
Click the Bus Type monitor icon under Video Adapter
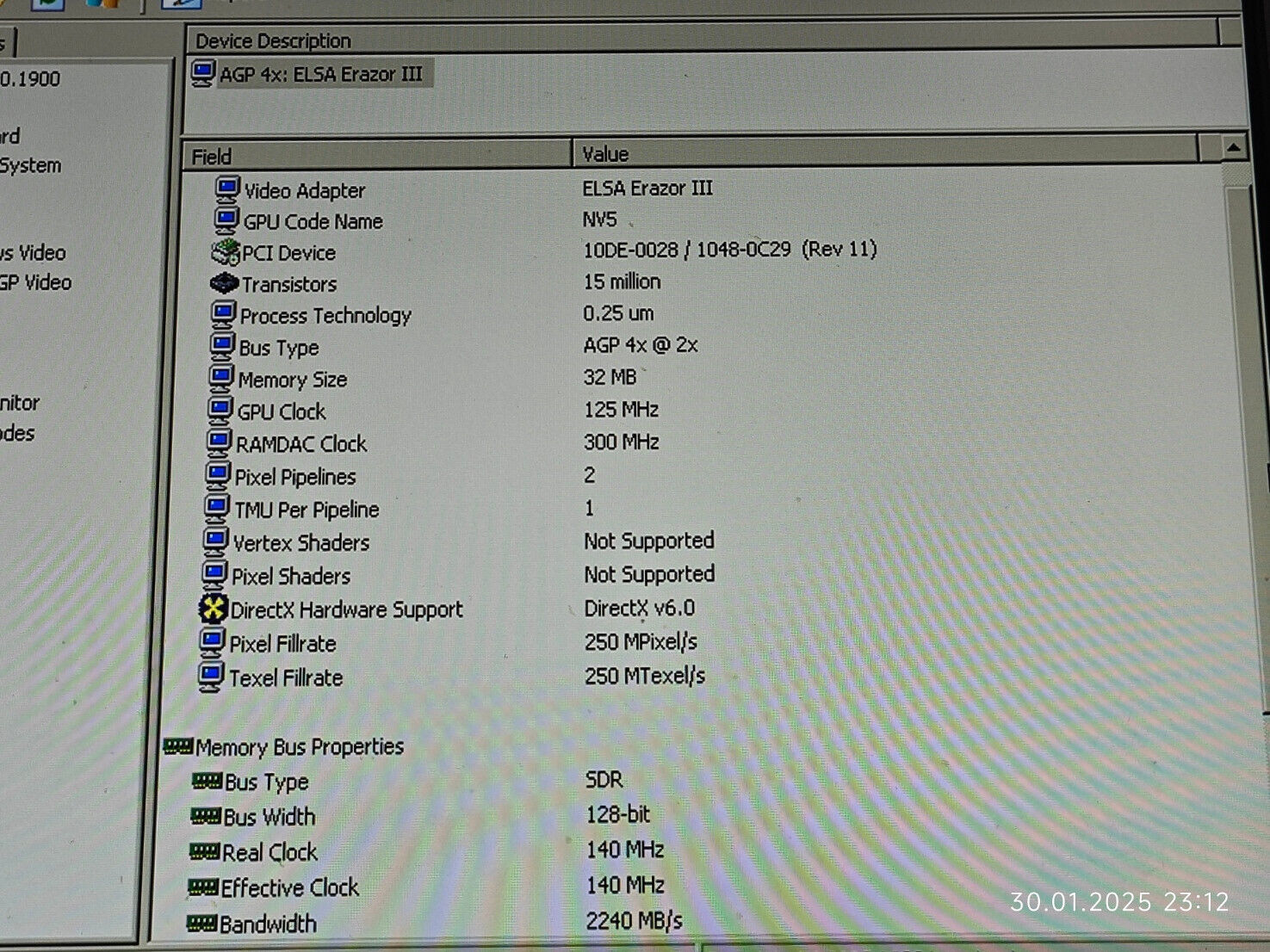[x=222, y=346]
